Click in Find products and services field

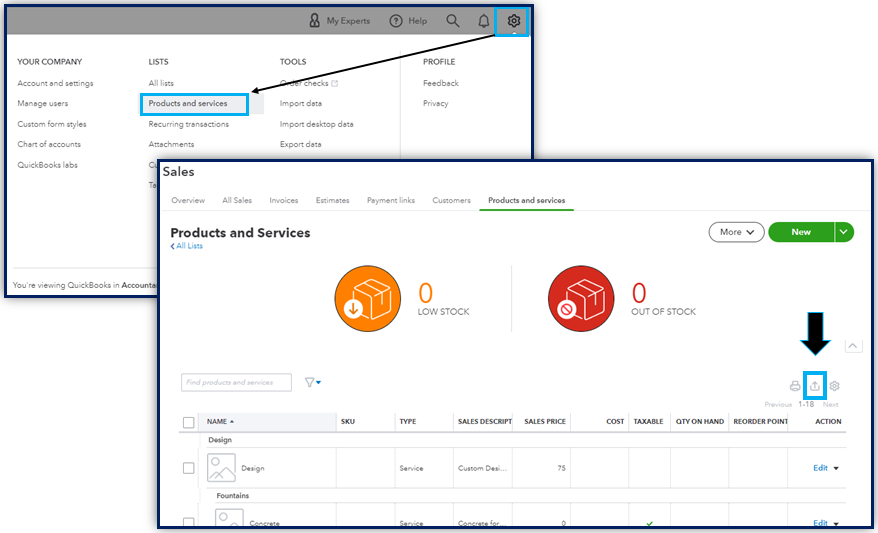(236, 383)
